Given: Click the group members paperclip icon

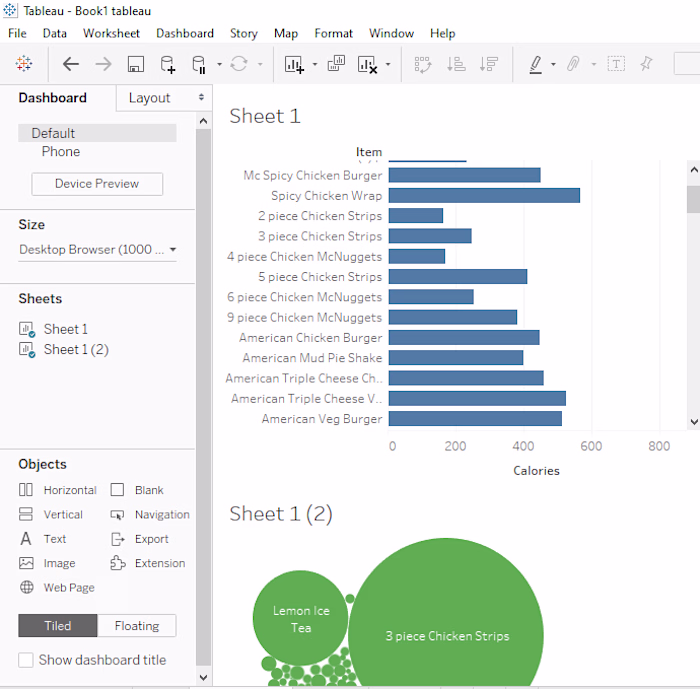Looking at the screenshot, I should click(x=573, y=64).
